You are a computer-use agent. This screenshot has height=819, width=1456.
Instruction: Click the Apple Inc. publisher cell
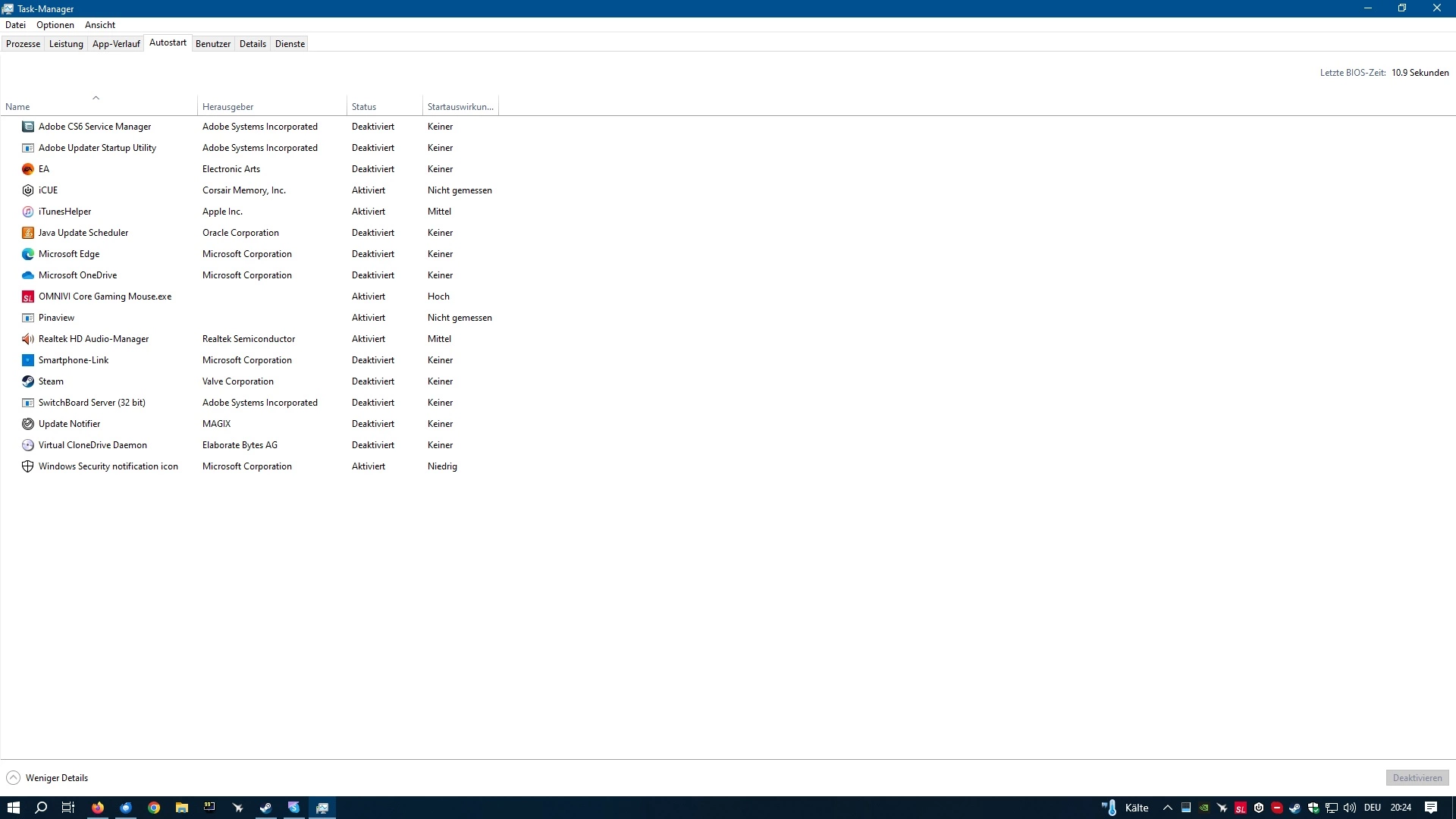click(222, 212)
